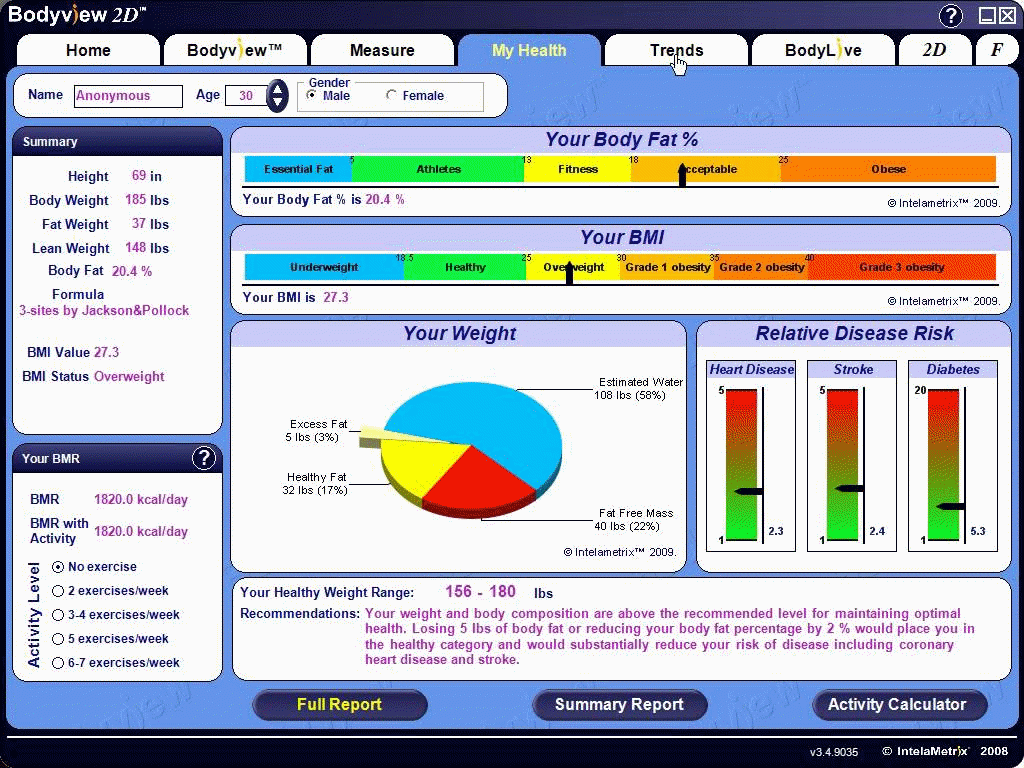This screenshot has height=768, width=1024.
Task: Open the 2D tab
Action: click(x=934, y=50)
